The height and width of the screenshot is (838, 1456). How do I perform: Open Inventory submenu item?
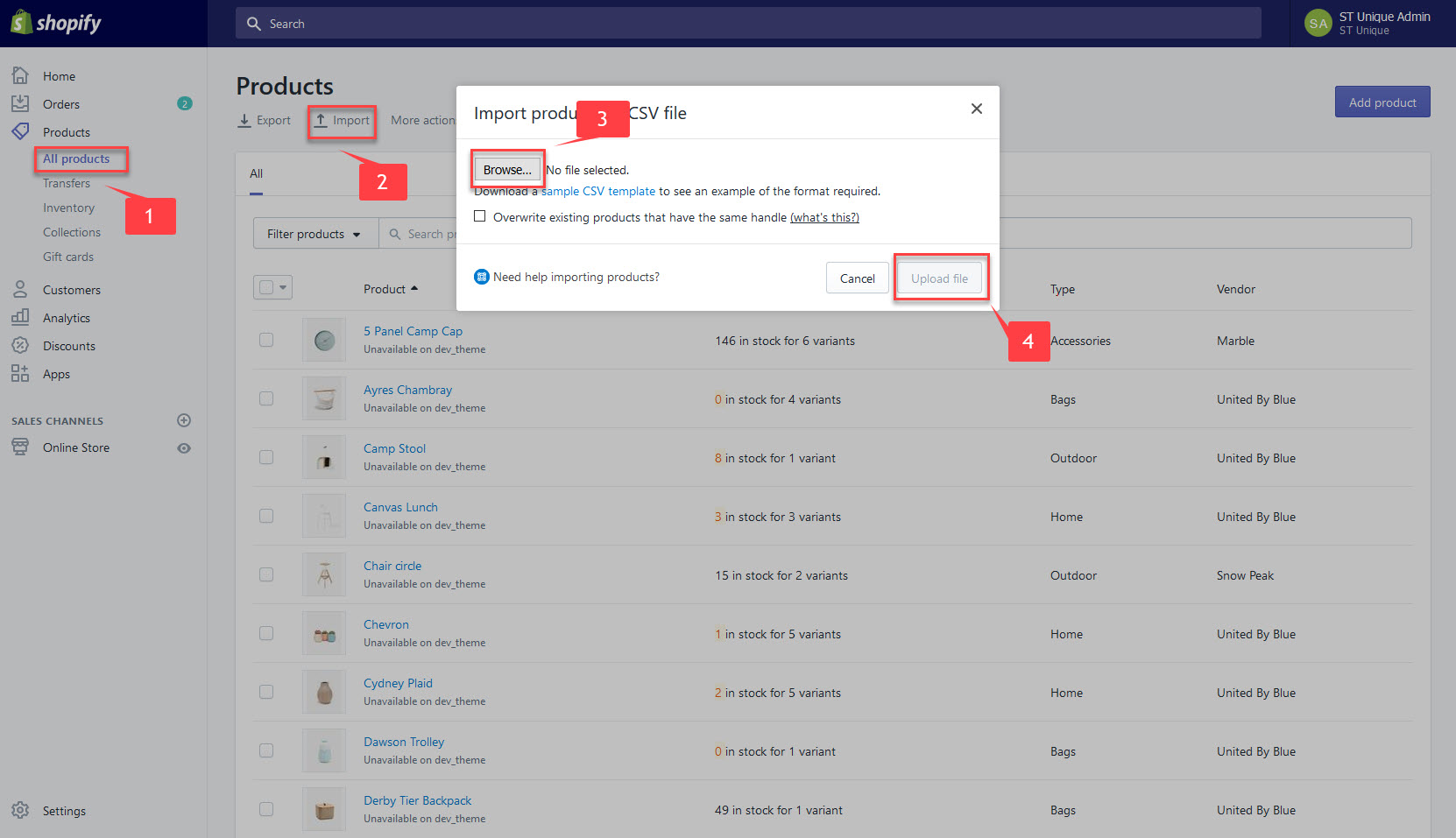coord(68,208)
